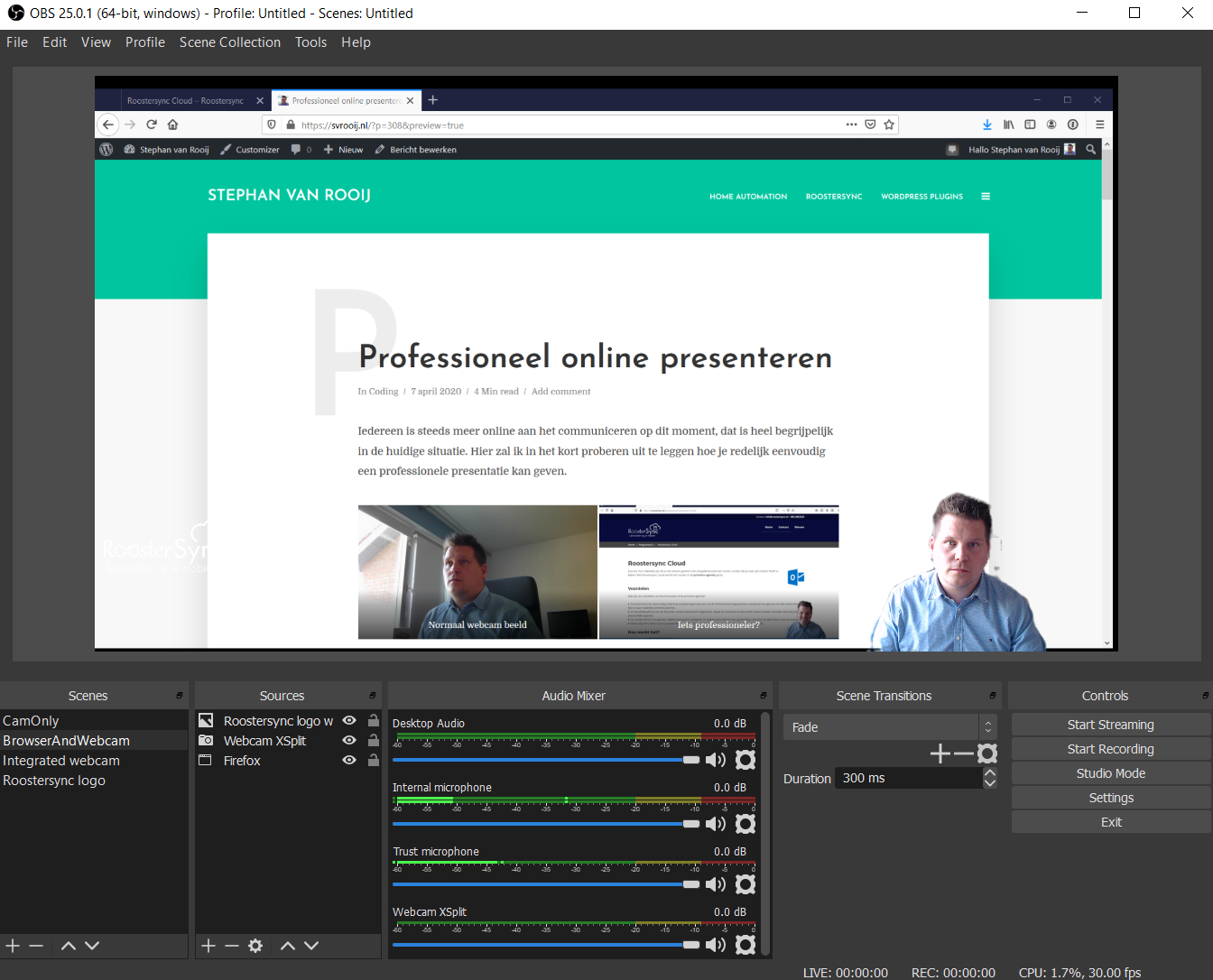Open Desktop Audio options with its gear icon
This screenshot has height=980, width=1213.
(x=745, y=759)
